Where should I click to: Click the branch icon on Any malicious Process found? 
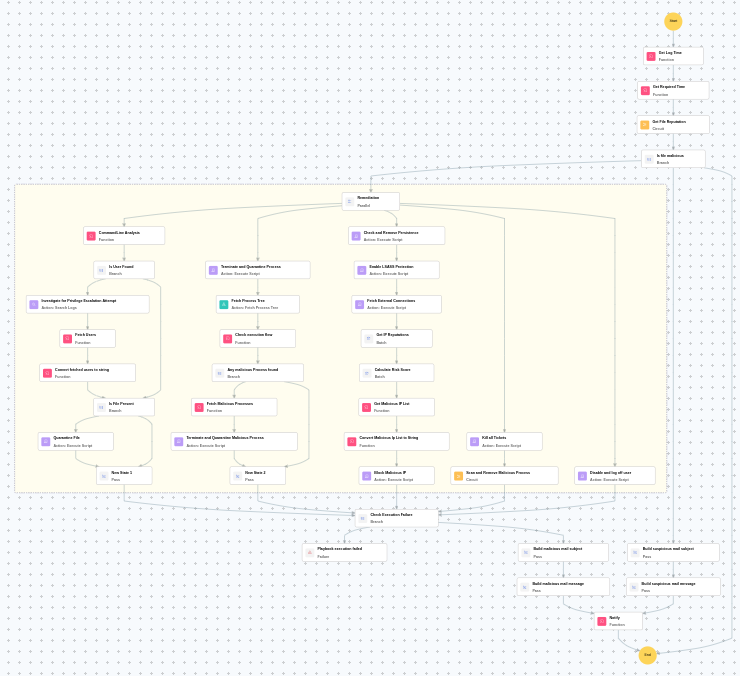[219, 373]
